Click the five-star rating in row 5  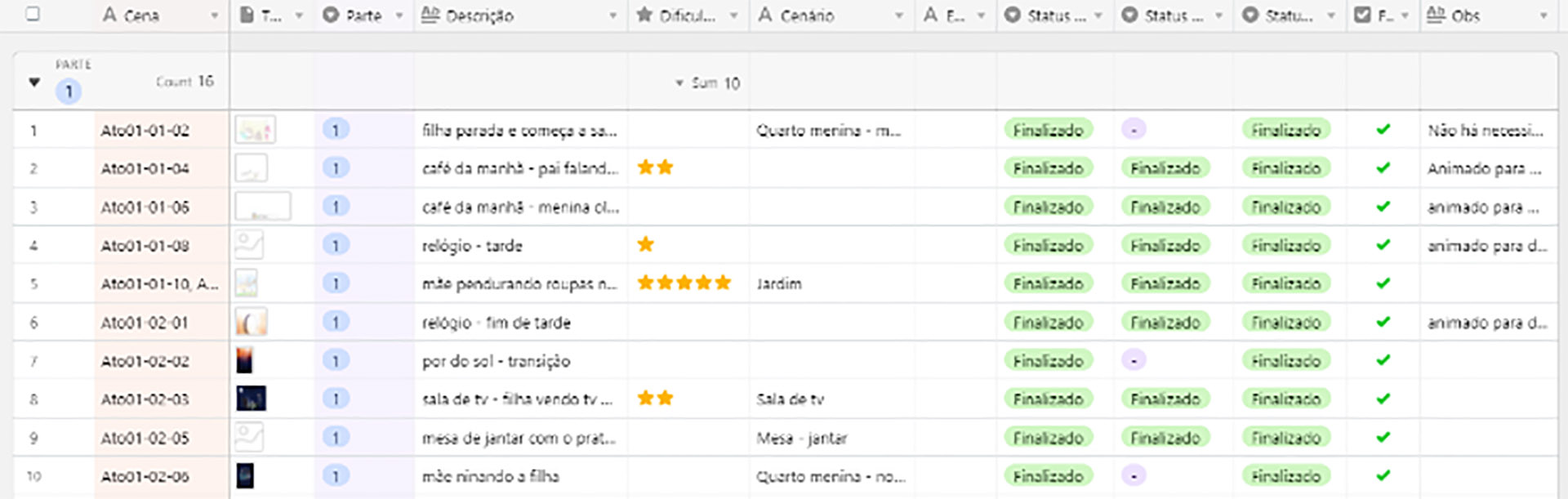tap(684, 283)
